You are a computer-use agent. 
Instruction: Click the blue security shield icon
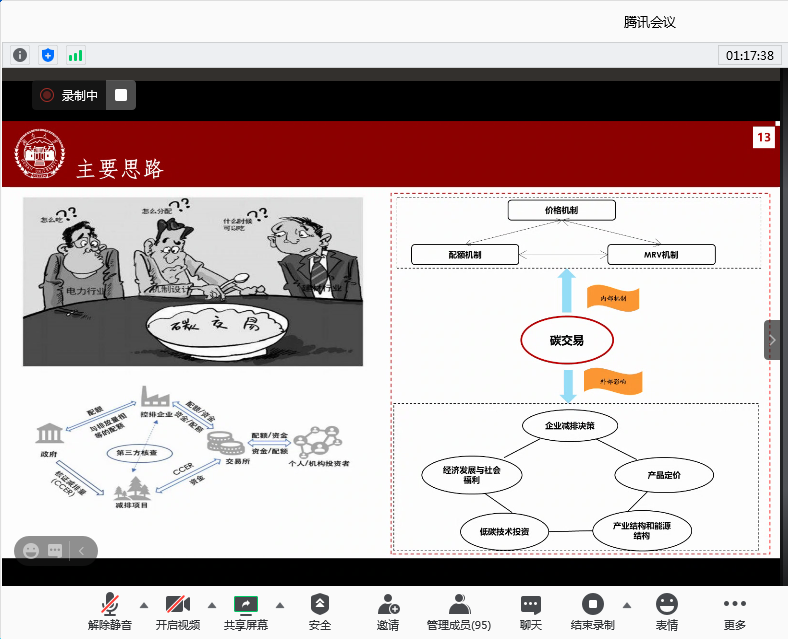coord(48,55)
